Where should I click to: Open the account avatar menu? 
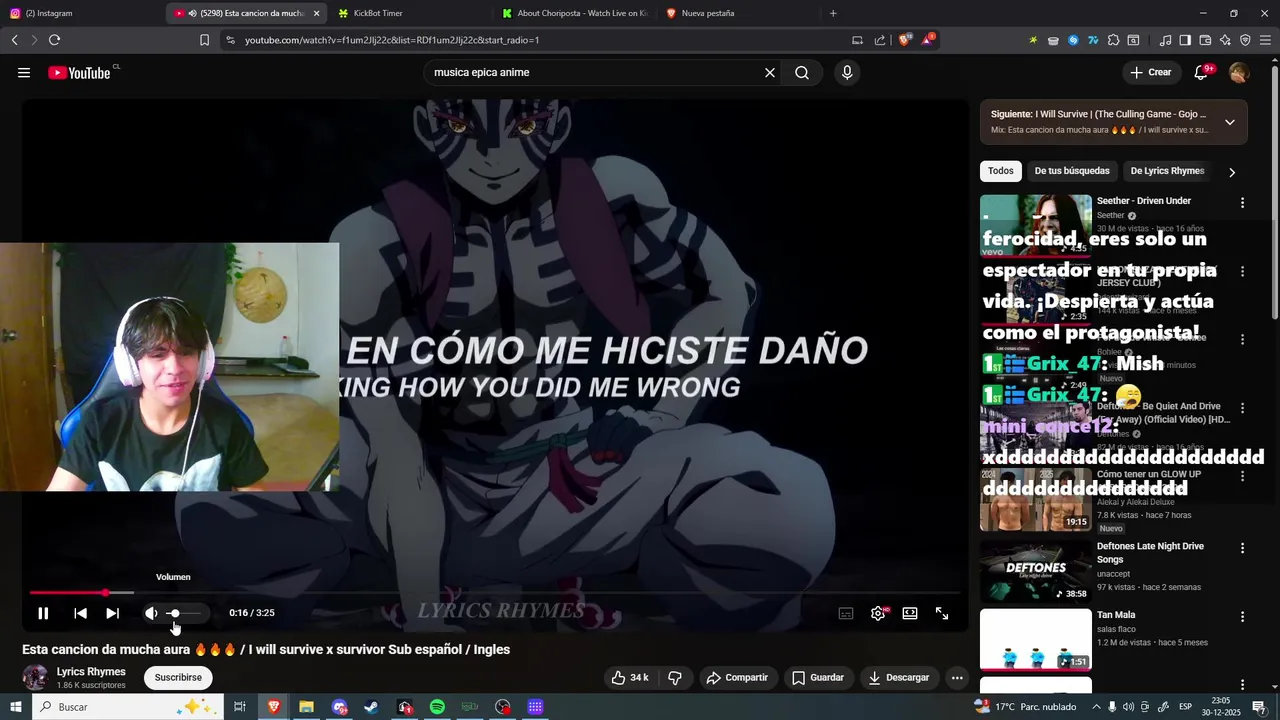[1239, 73]
